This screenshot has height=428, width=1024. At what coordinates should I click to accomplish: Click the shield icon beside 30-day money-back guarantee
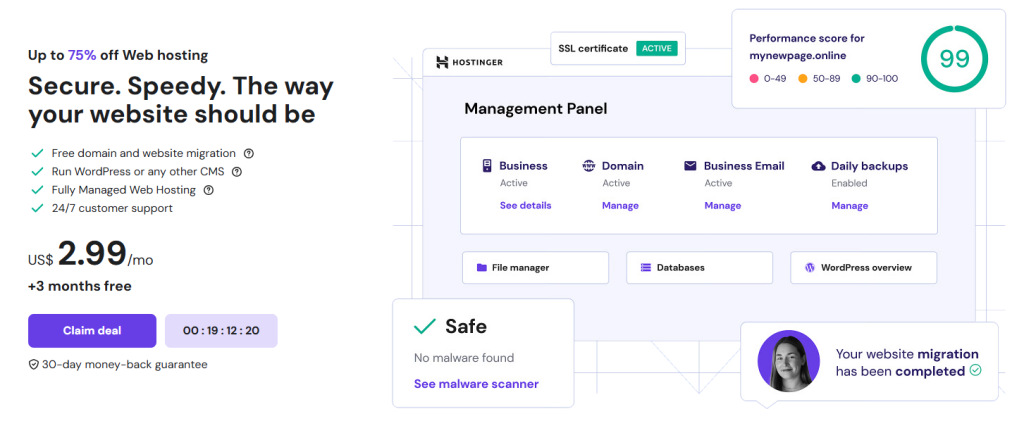click(x=33, y=365)
